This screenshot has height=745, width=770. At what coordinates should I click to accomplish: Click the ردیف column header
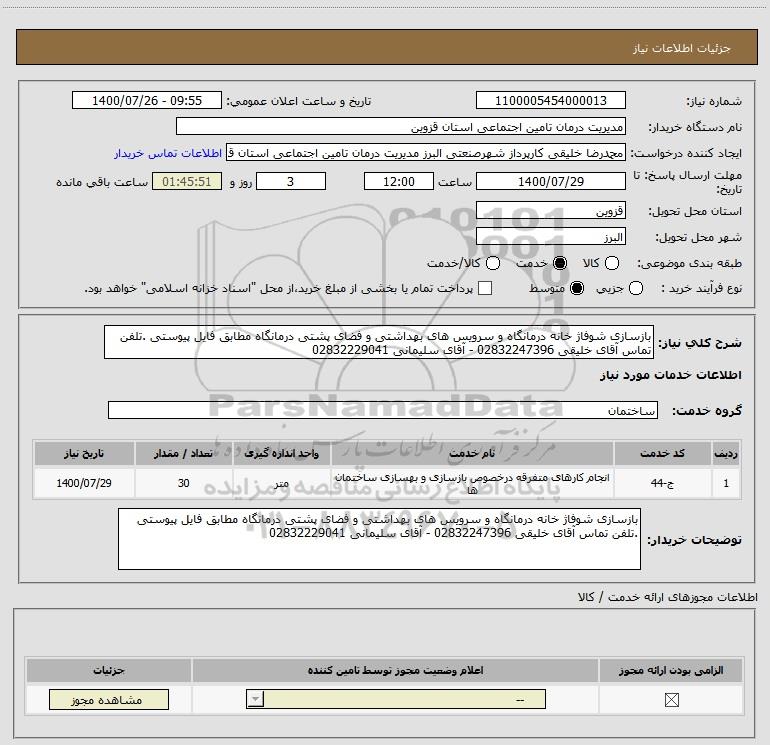point(726,453)
